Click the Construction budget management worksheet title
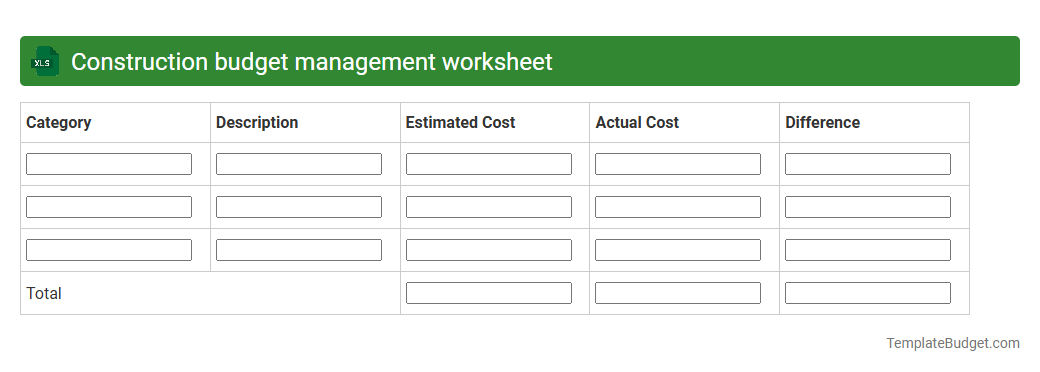Viewport: 1040px width, 372px height. coord(312,62)
